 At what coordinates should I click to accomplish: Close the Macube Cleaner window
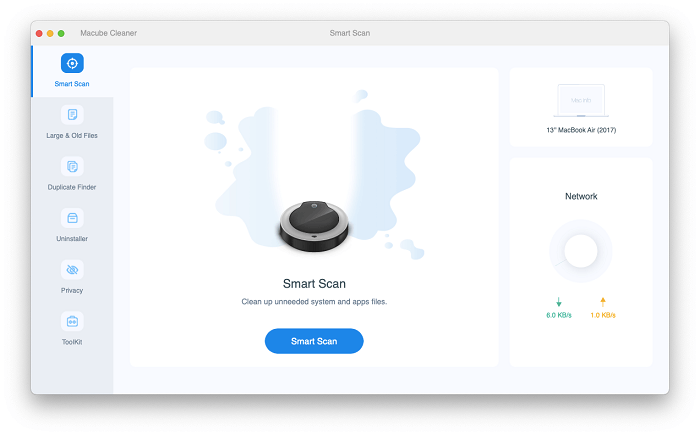(x=39, y=33)
